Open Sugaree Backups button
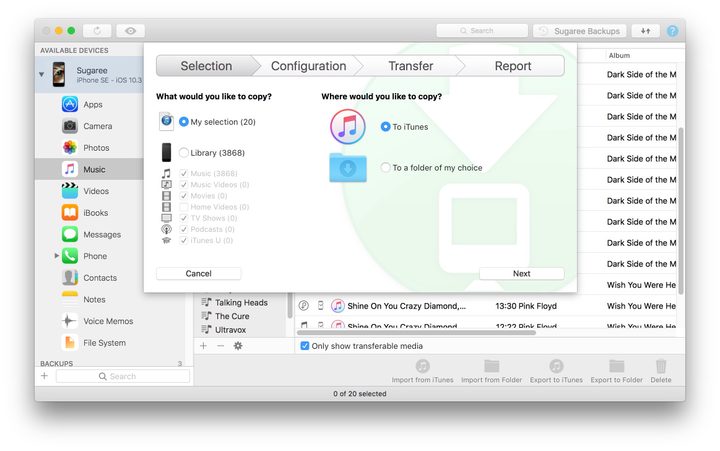Viewport: 720px width, 451px height. point(579,31)
